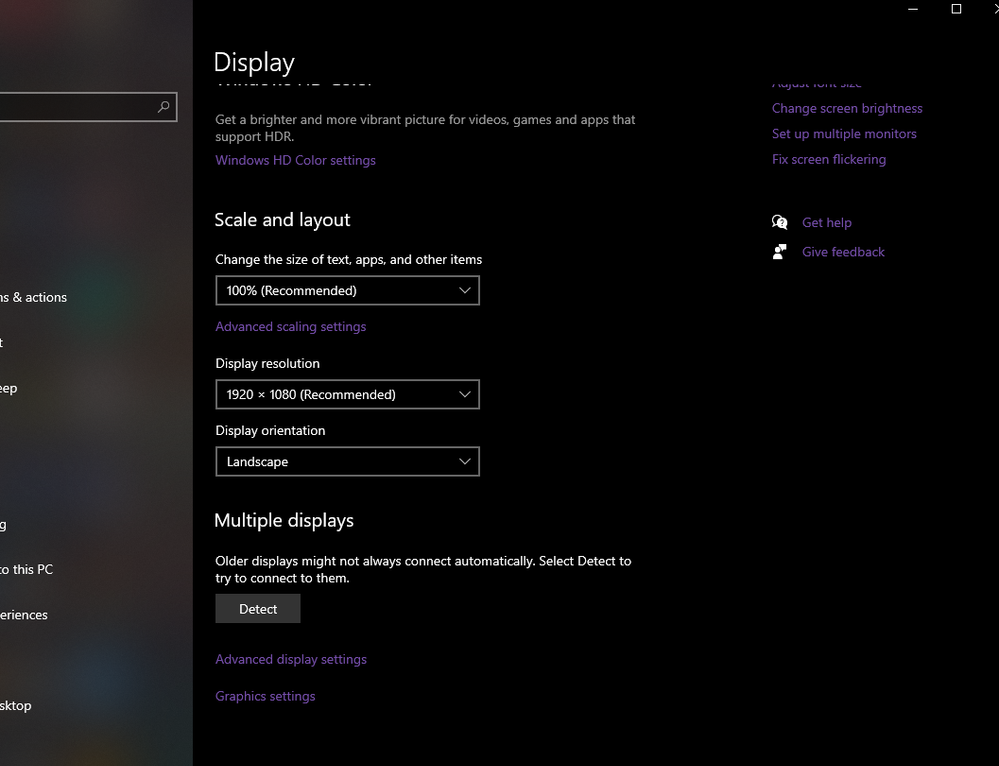Viewport: 999px width, 766px height.
Task: Select sidebar item ending in 'eep'
Action: (x=9, y=388)
